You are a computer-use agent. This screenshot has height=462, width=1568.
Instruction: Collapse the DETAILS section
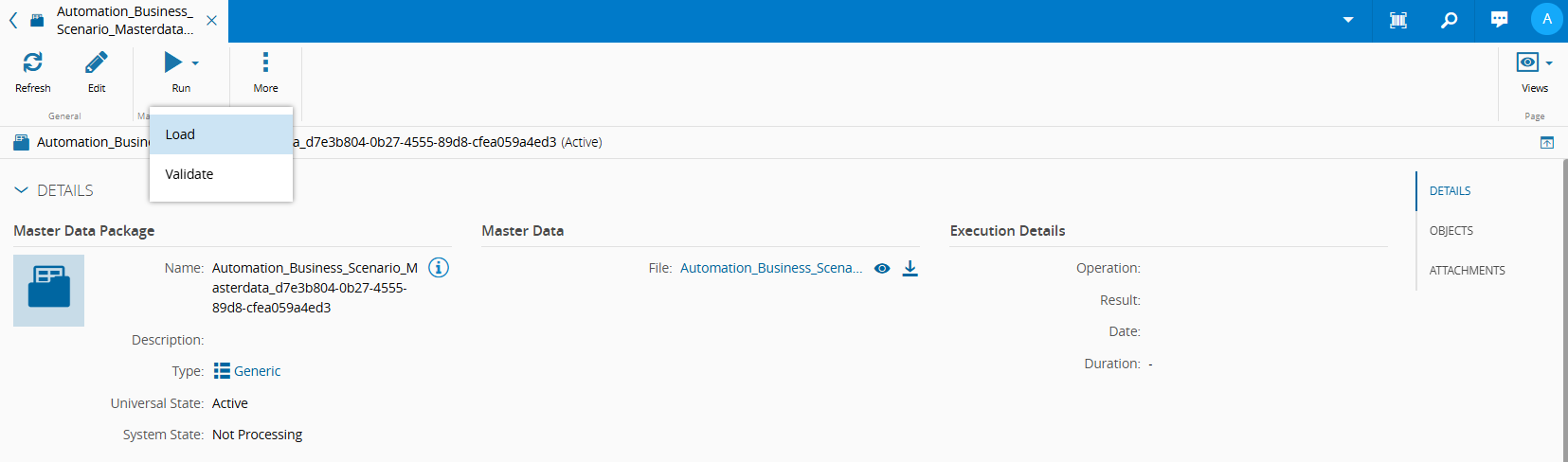22,190
